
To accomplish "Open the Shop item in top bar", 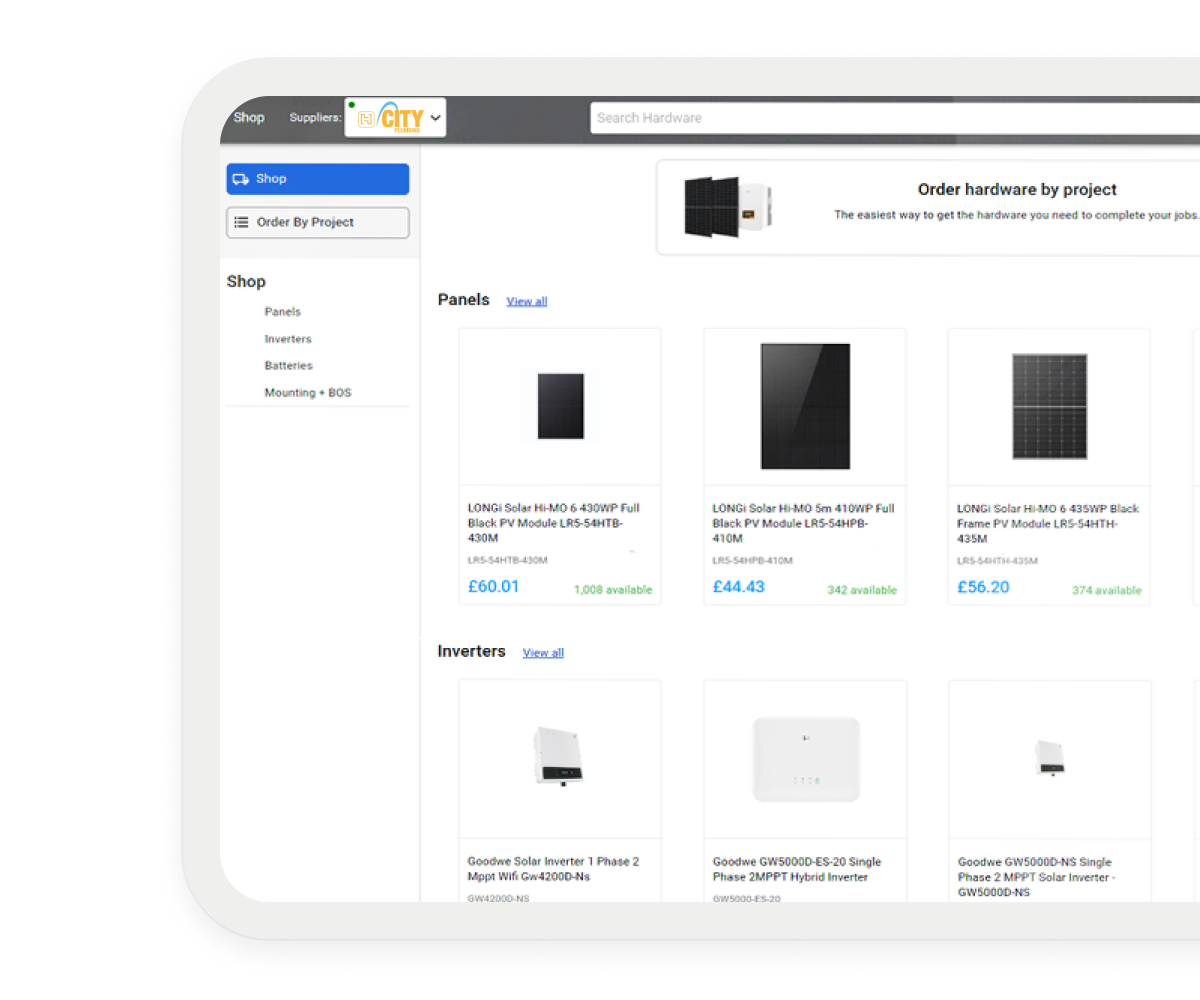I will pyautogui.click(x=249, y=117).
